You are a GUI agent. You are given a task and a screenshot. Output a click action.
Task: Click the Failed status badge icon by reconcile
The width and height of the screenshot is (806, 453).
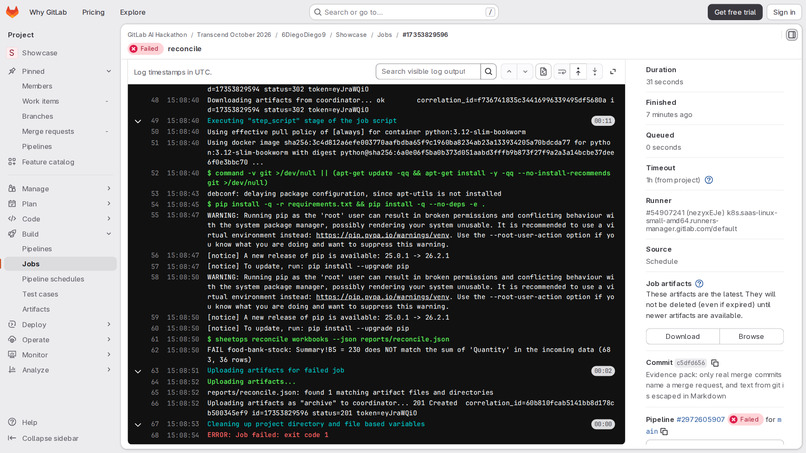pyautogui.click(x=134, y=49)
